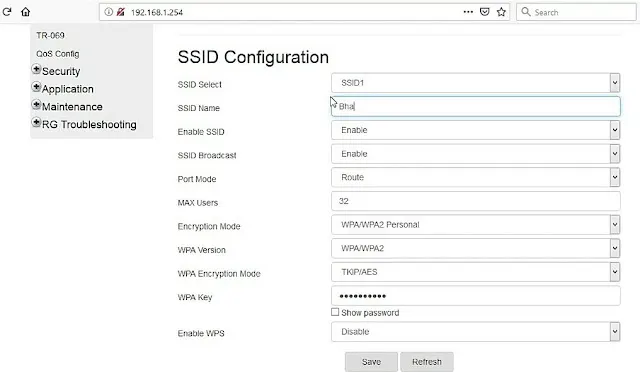Focus the SSID Name input field
This screenshot has width=640, height=372.
476,107
